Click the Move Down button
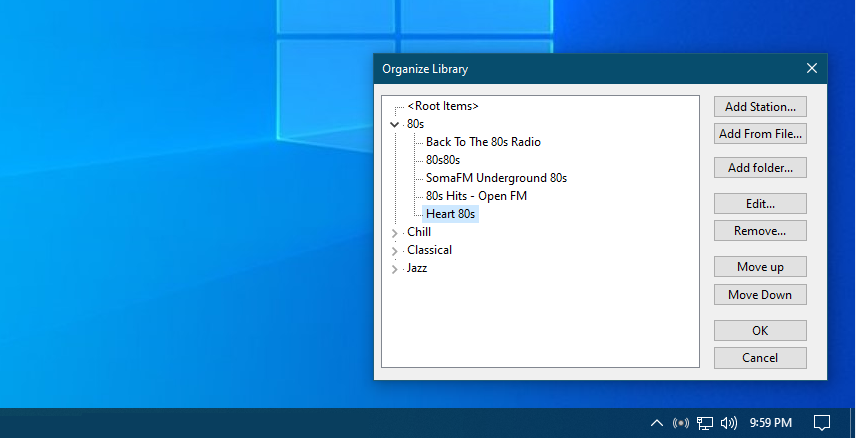Image resolution: width=856 pixels, height=438 pixels. (x=760, y=294)
